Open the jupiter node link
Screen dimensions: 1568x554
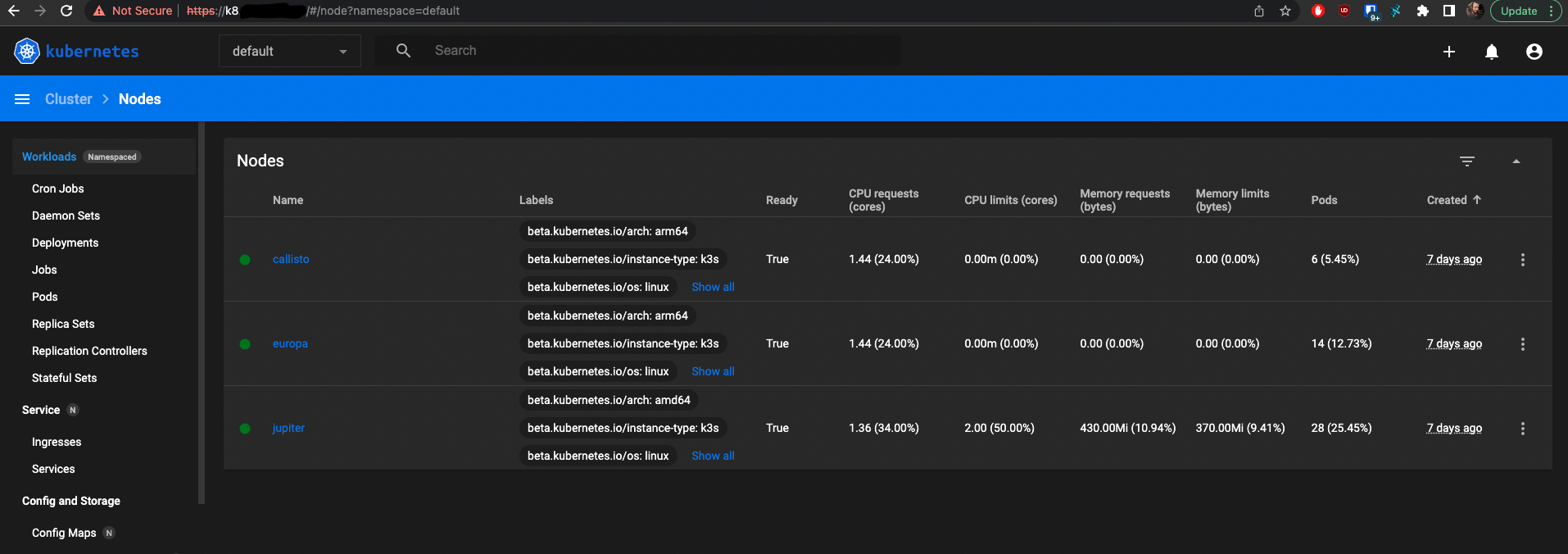pos(288,428)
